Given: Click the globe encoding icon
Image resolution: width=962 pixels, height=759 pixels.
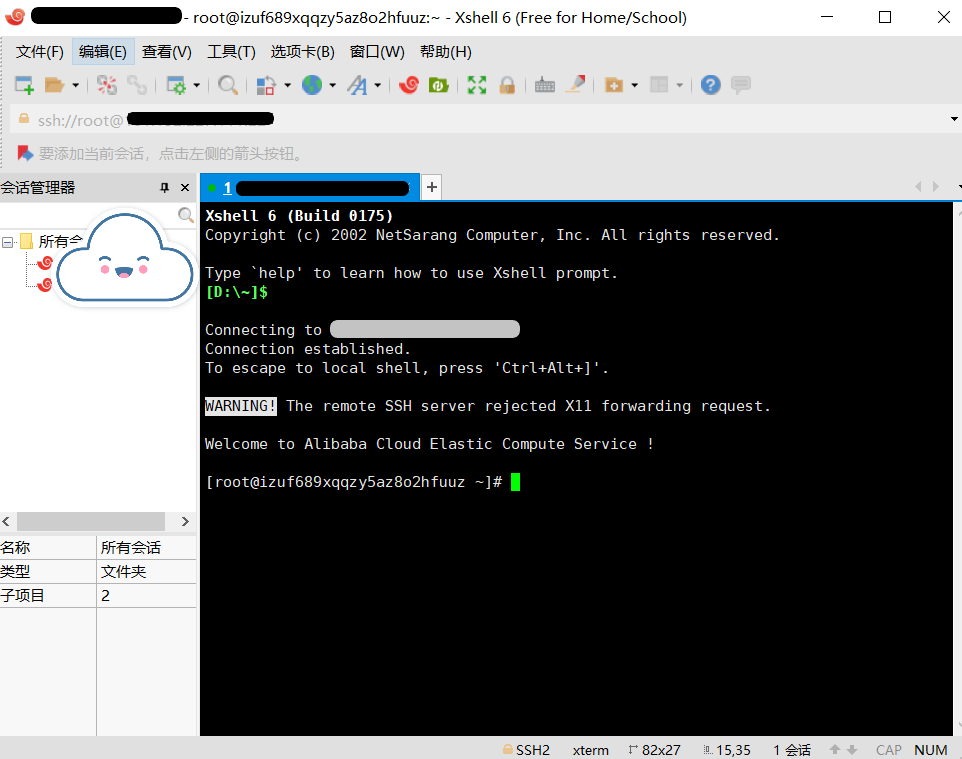Looking at the screenshot, I should [x=312, y=85].
